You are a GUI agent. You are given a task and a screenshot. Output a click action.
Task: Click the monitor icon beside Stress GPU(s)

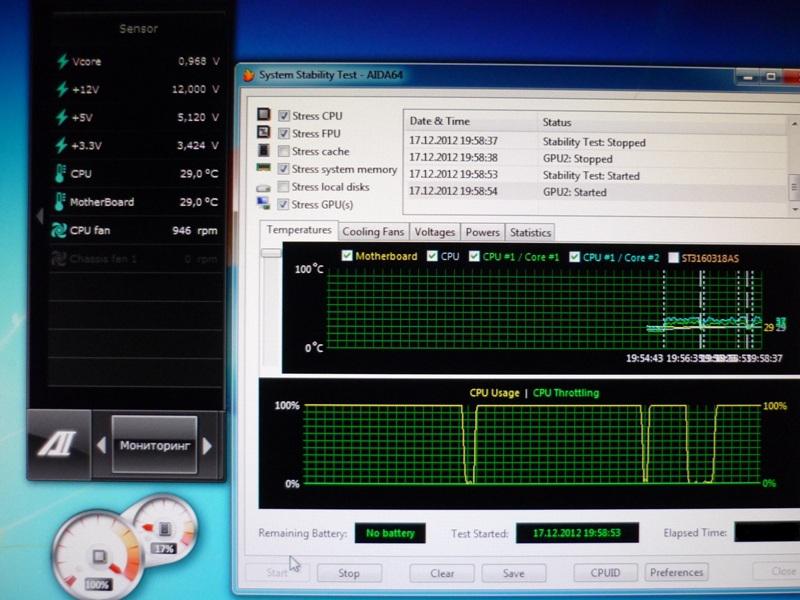263,203
